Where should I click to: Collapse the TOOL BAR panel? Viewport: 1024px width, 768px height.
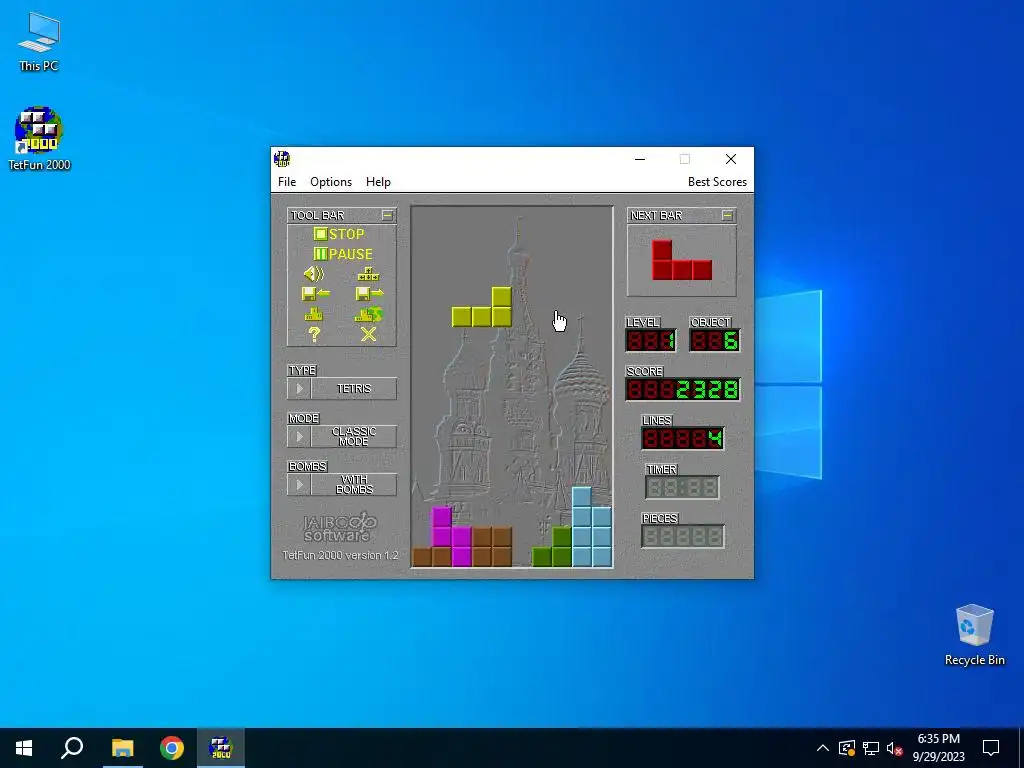387,215
